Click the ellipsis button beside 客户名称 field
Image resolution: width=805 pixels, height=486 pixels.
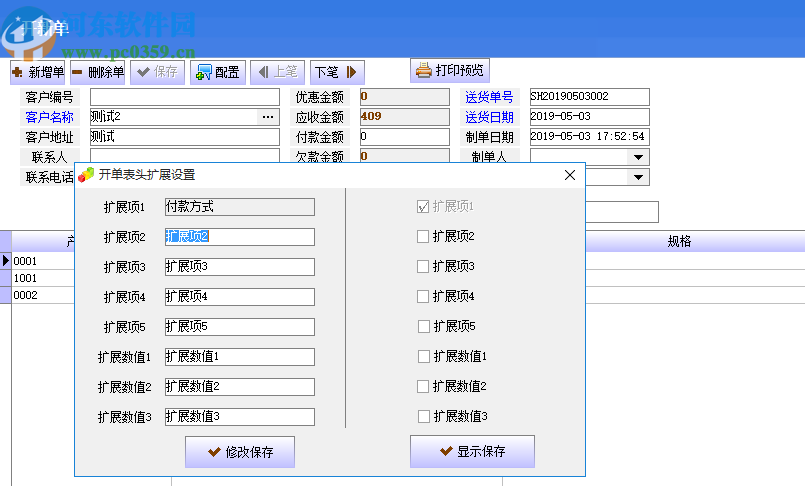[x=267, y=117]
